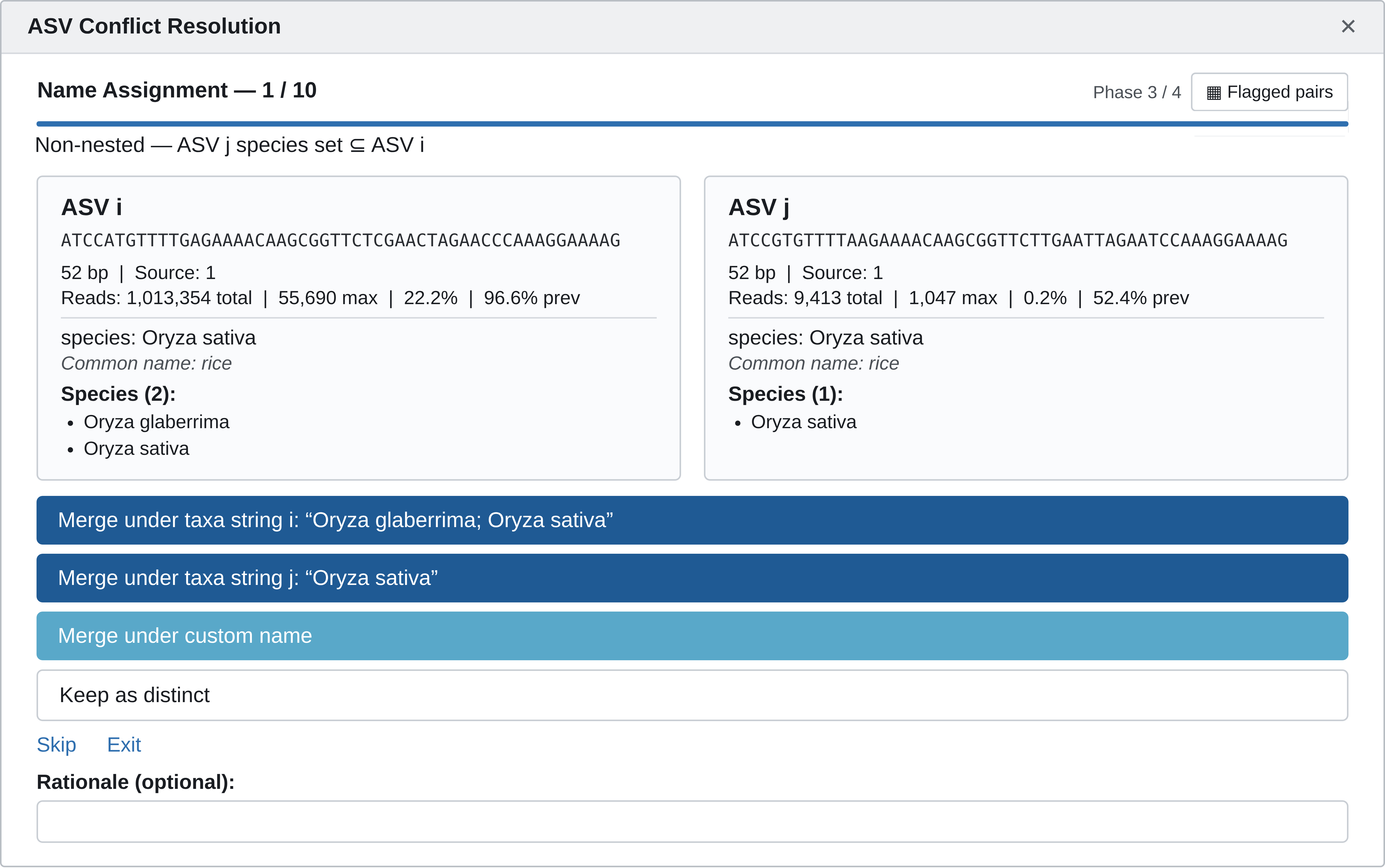Click ASV i Species (2): label
Viewport: 1385px width, 868px height.
[x=118, y=394]
